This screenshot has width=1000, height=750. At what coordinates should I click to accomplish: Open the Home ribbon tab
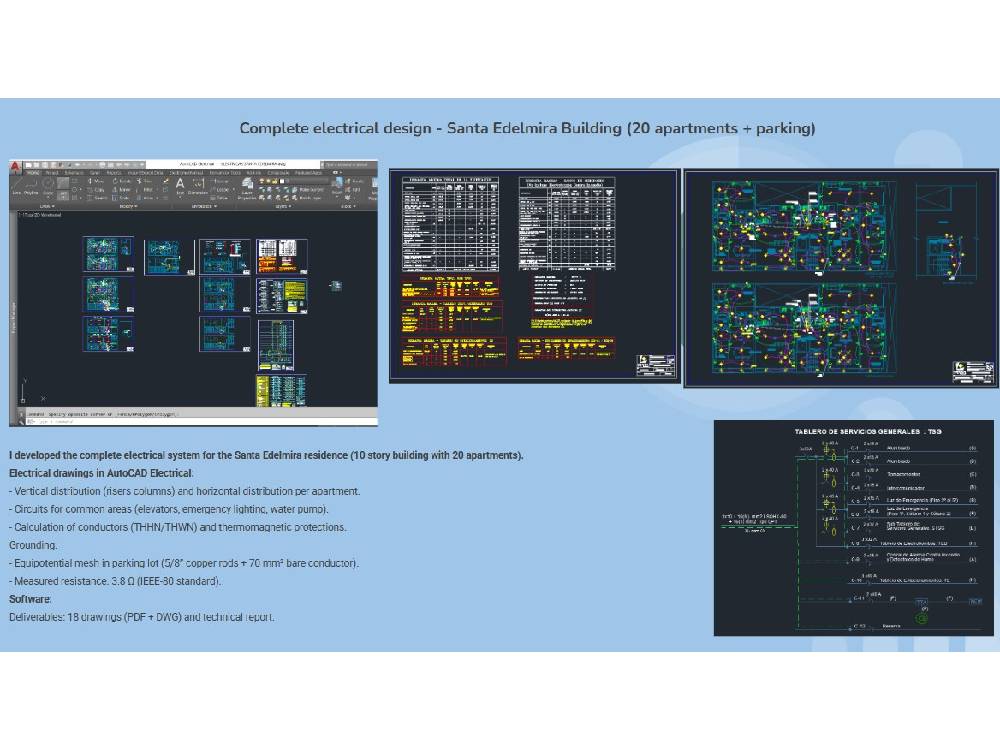pos(33,173)
